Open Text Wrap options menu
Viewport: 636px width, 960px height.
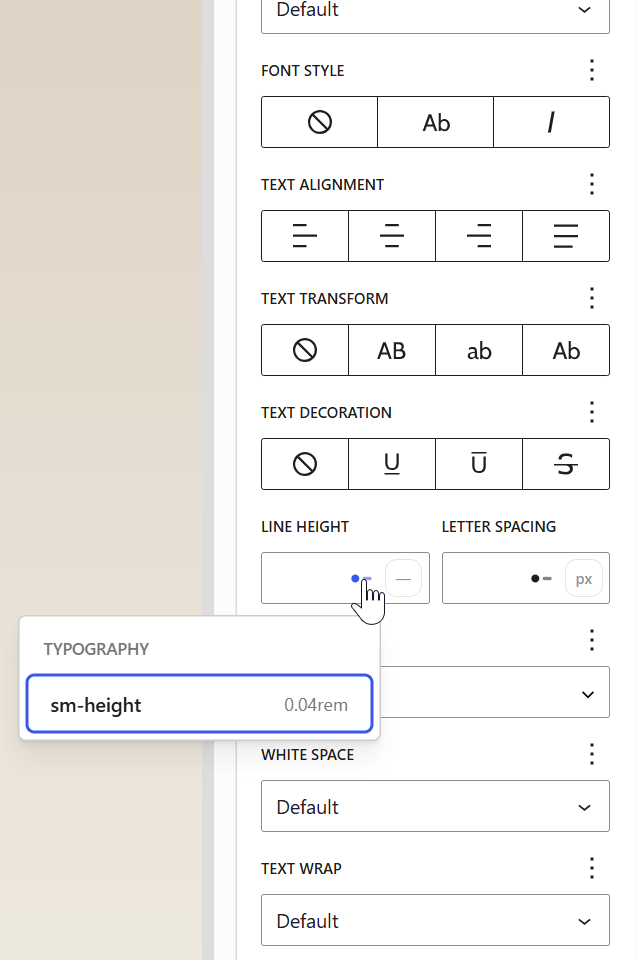click(x=592, y=868)
